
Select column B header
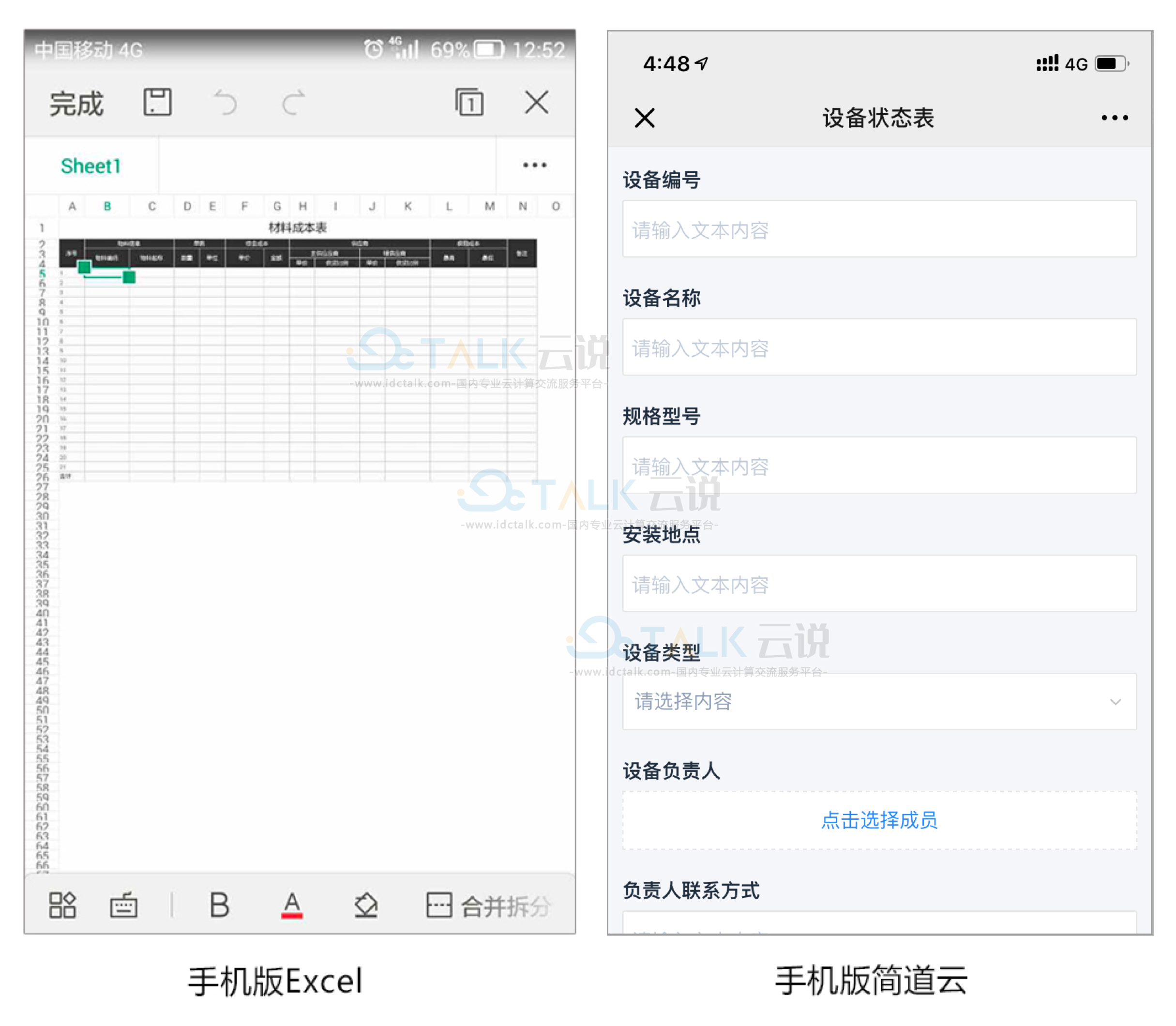click(107, 206)
